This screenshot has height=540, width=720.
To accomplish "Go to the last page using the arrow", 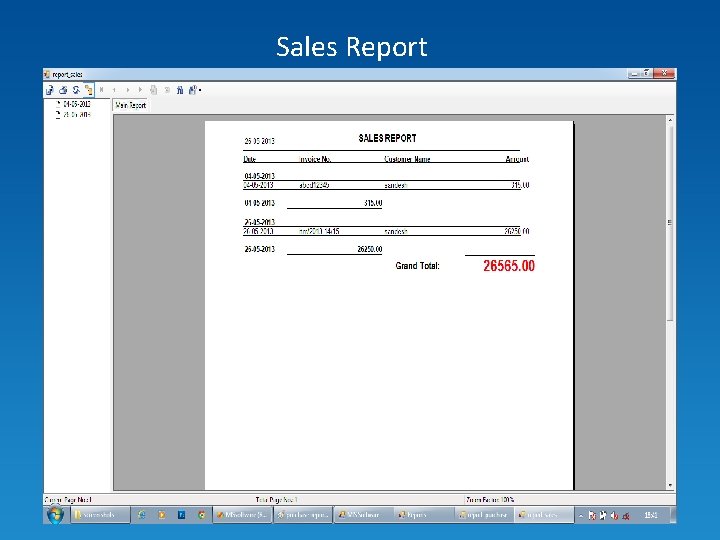I will [141, 90].
